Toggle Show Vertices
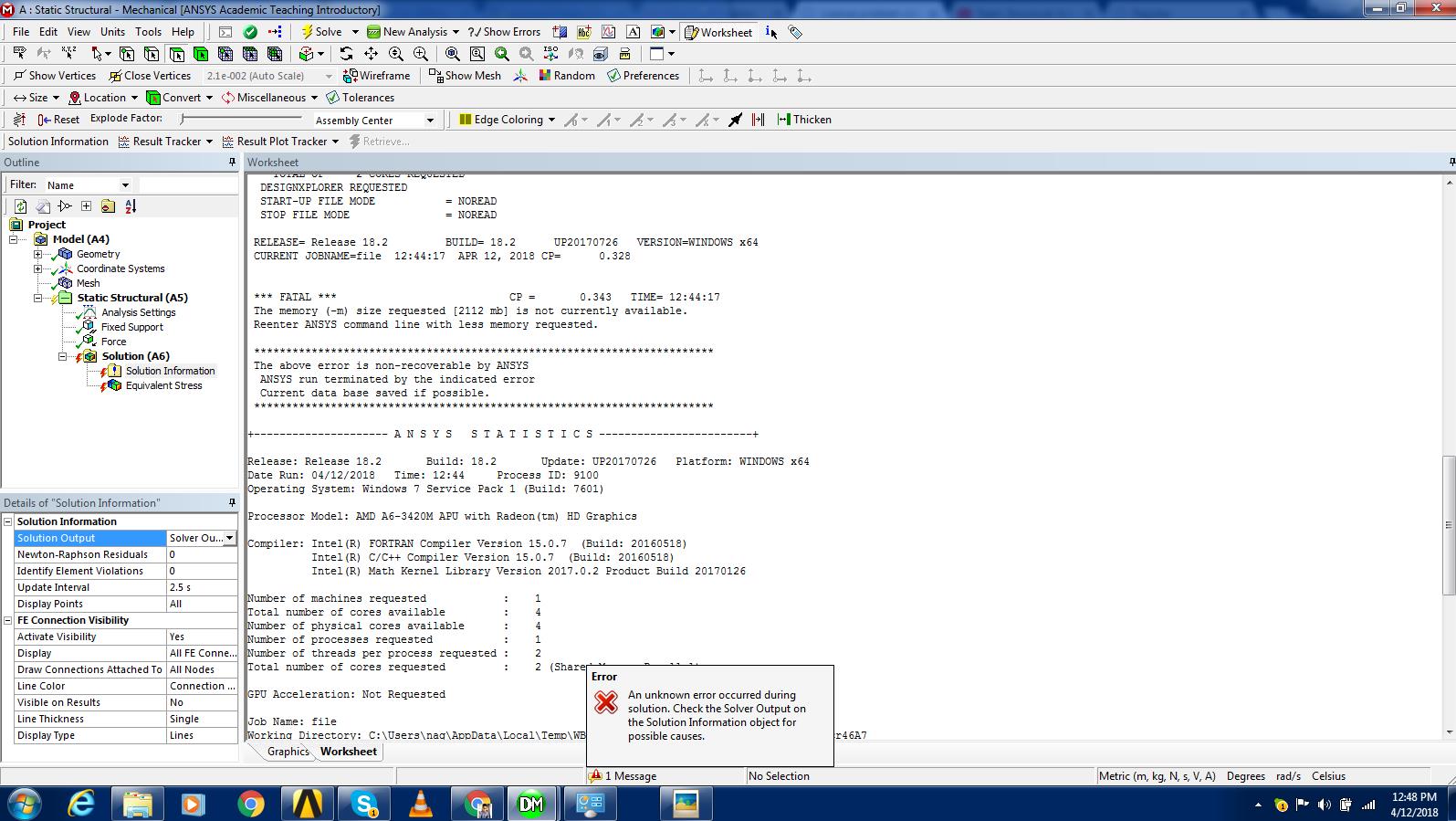 [54, 76]
